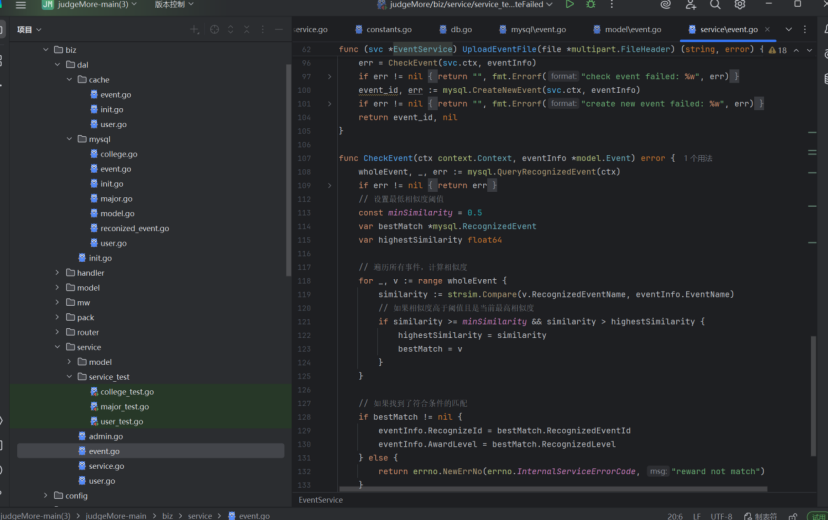Image resolution: width=828 pixels, height=520 pixels.
Task: Unfold collapsed block at line 101
Action: point(330,104)
